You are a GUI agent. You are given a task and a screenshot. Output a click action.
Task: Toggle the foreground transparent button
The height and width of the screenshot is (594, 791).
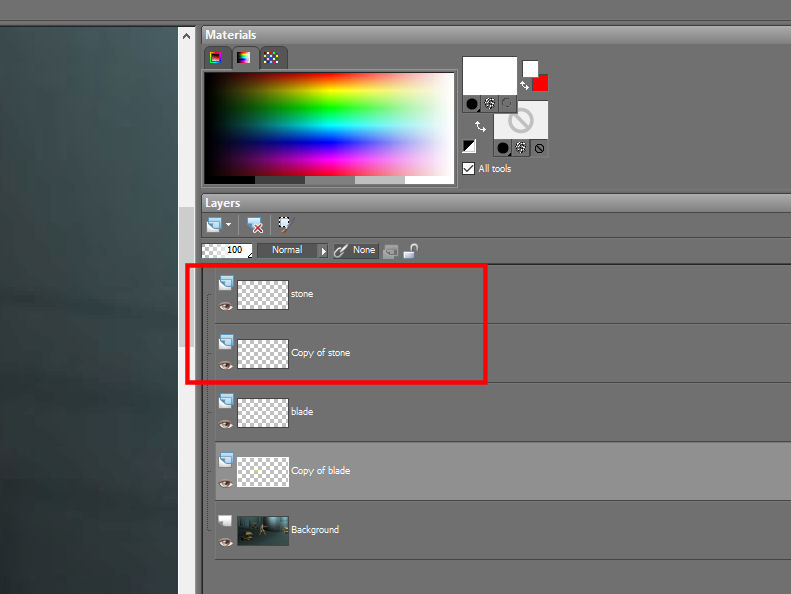pos(507,104)
